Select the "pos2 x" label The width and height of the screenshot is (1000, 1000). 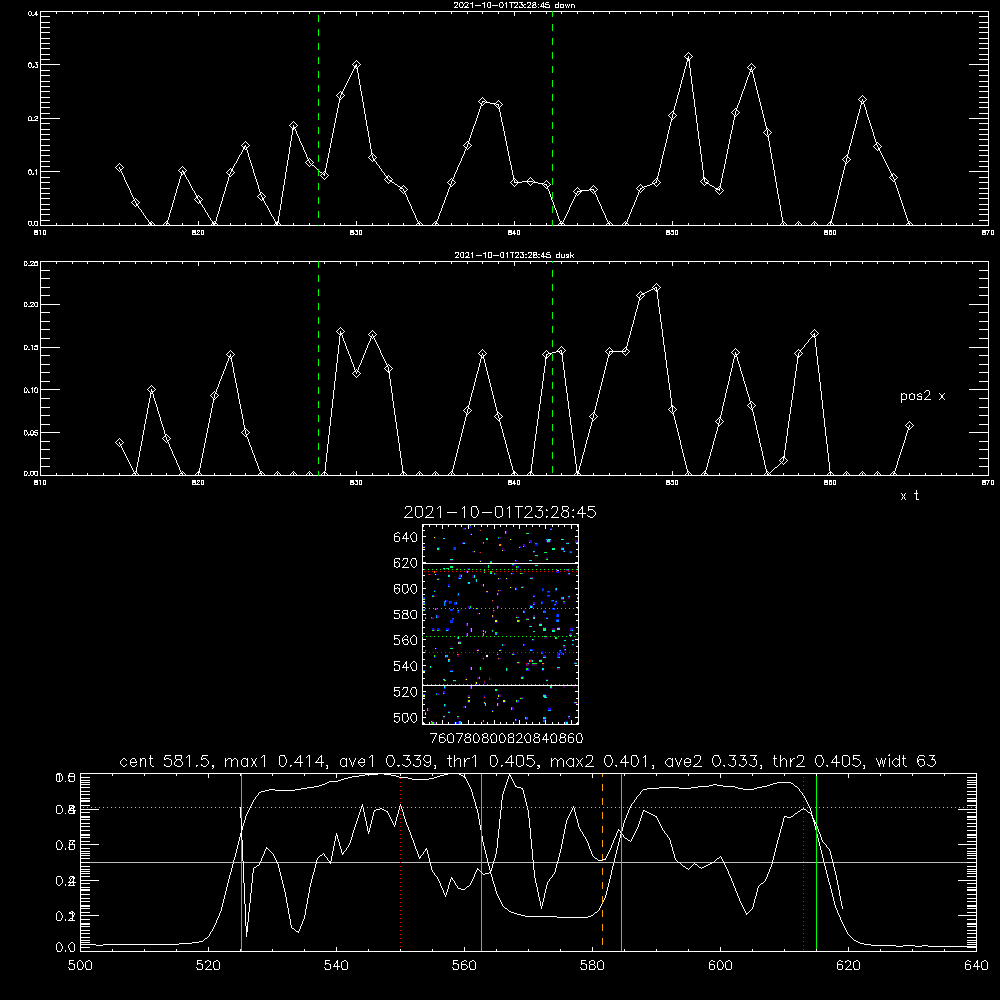(x=922, y=396)
